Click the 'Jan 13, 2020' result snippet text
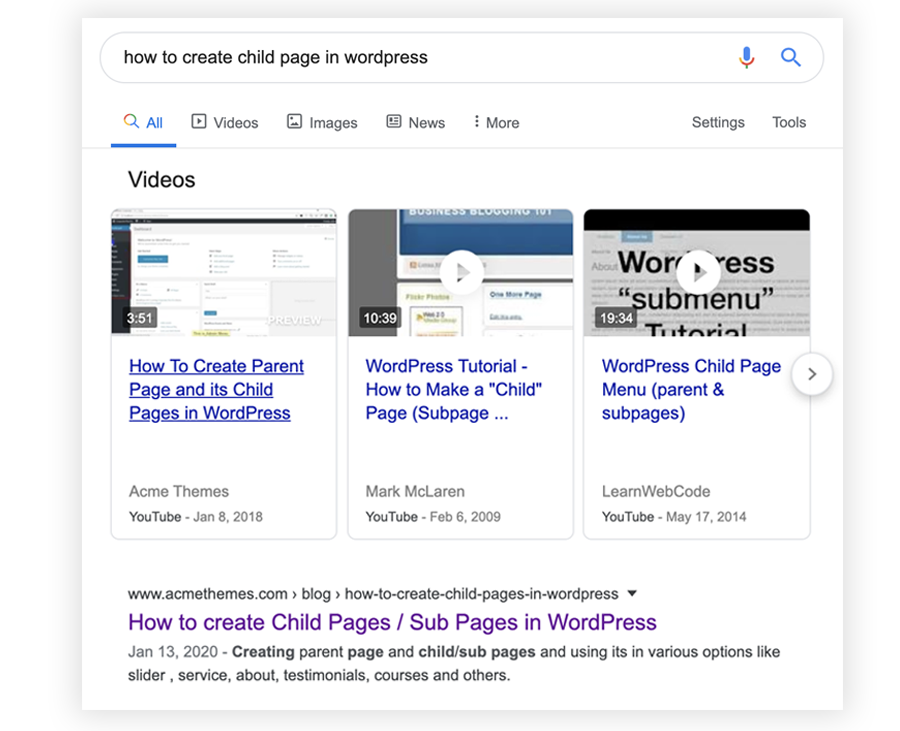900x731 pixels. click(x=453, y=663)
